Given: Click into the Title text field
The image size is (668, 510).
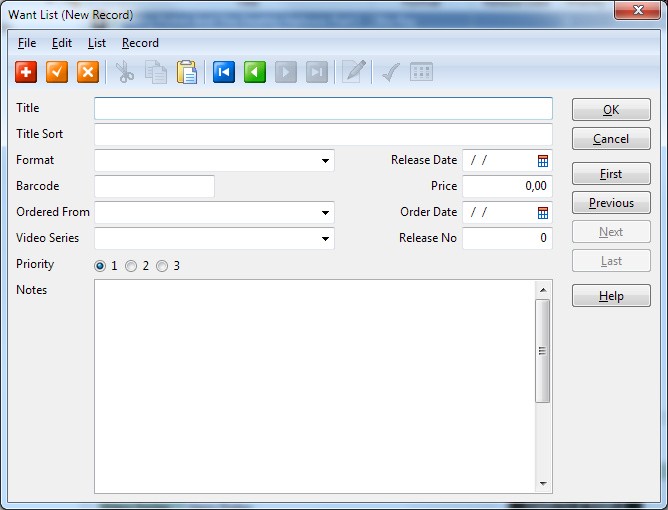Looking at the screenshot, I should pyautogui.click(x=323, y=108).
